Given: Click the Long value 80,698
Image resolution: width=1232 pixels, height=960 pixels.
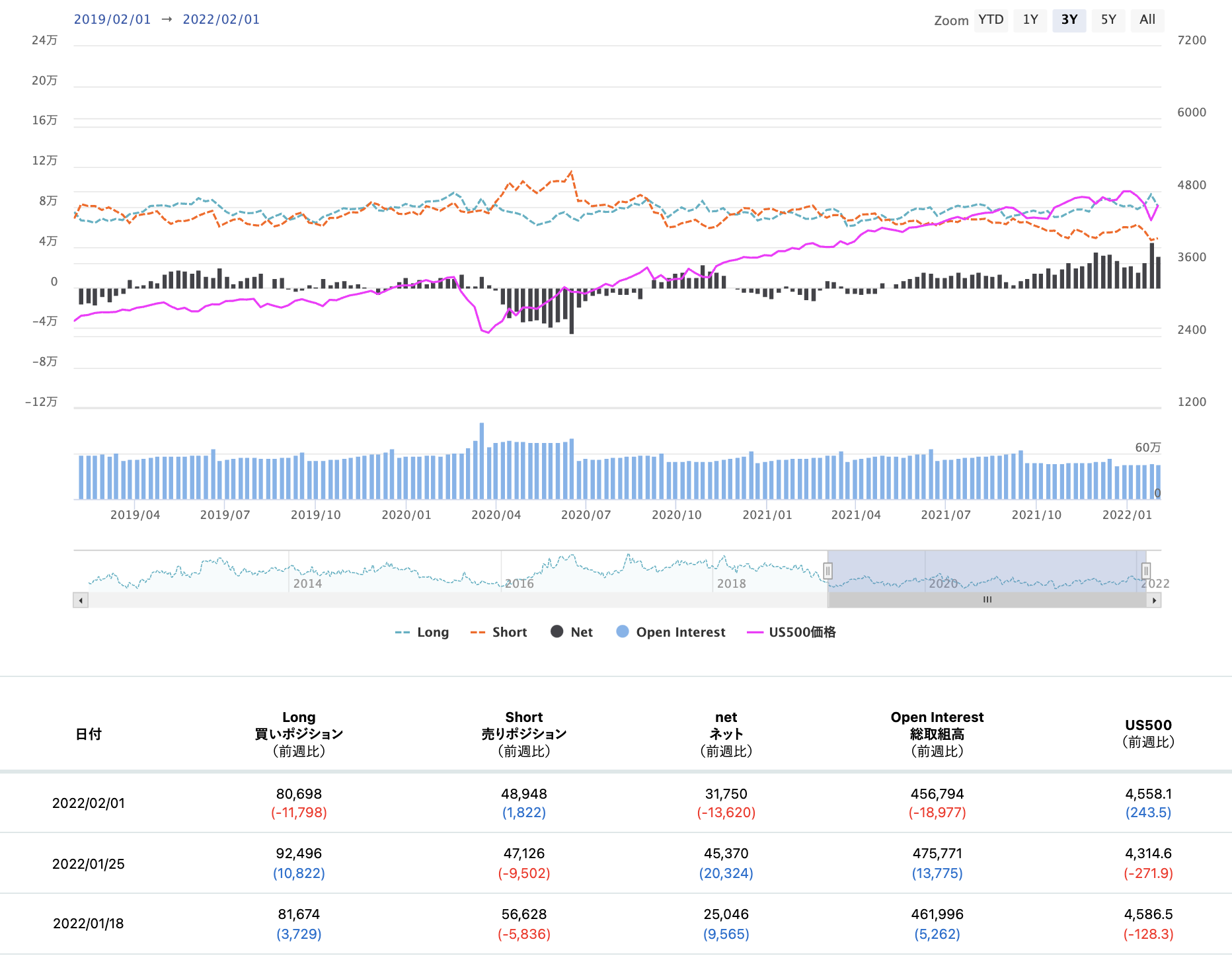Looking at the screenshot, I should pyautogui.click(x=299, y=794).
